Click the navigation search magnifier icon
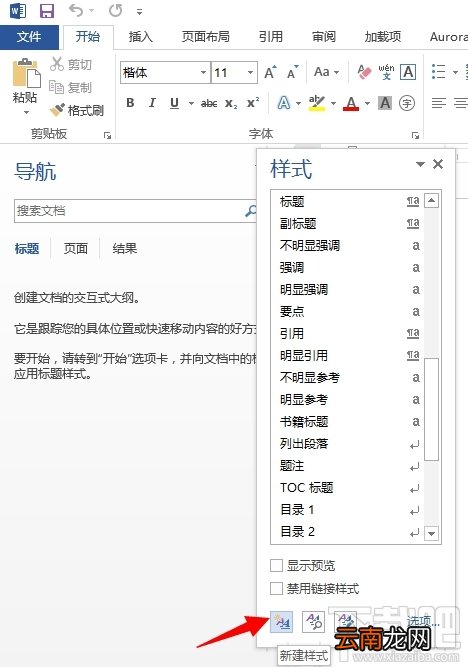Image resolution: width=468 pixels, height=667 pixels. point(251,211)
